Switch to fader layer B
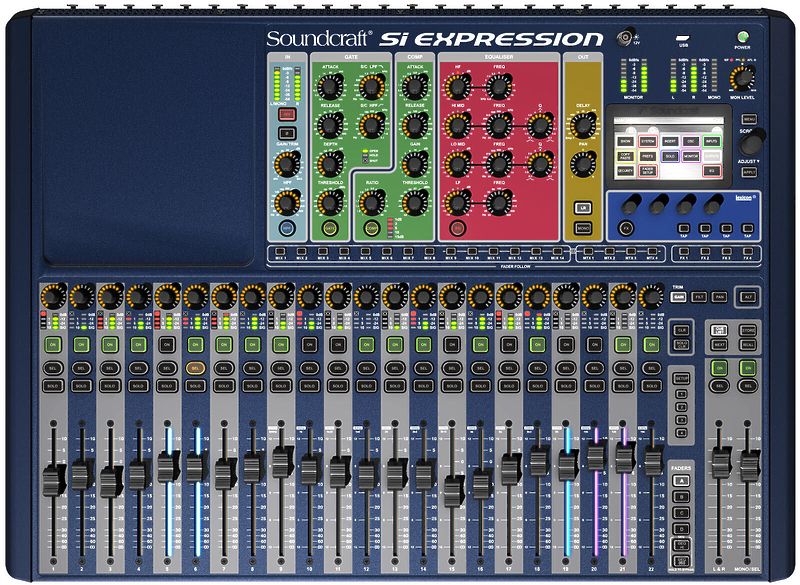Screen dimensions: 800x585 [681, 497]
